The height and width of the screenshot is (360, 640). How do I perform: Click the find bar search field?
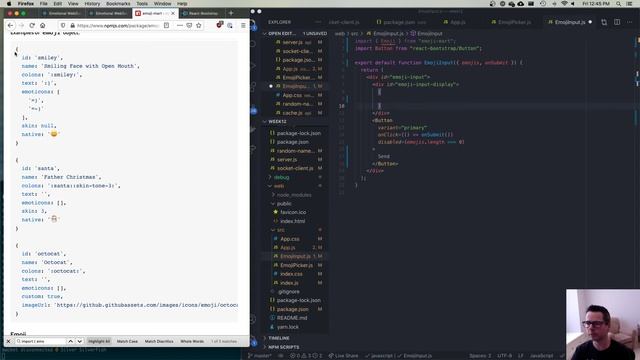click(40, 341)
